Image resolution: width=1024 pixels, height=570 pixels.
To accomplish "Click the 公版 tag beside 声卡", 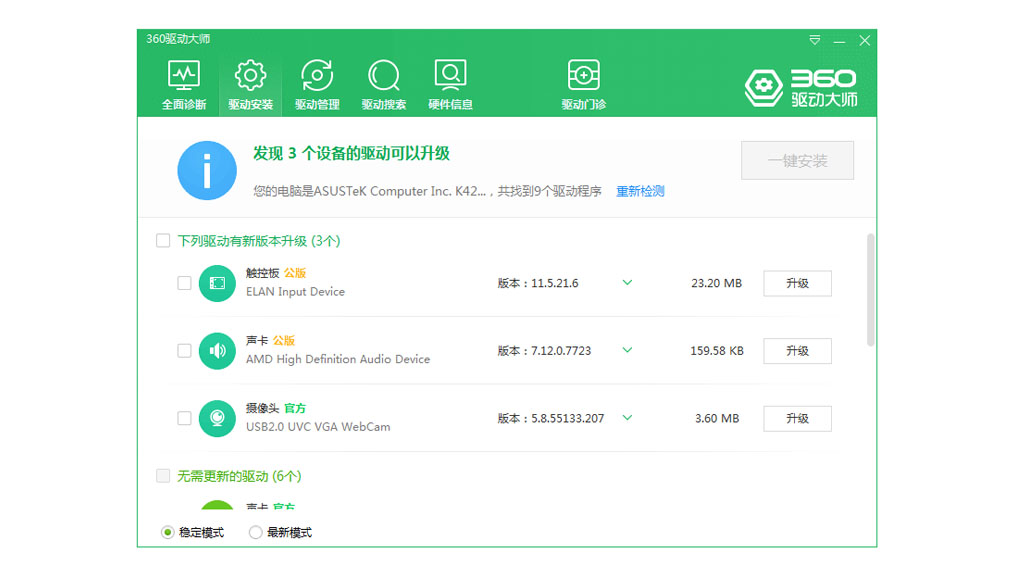I will tap(284, 340).
